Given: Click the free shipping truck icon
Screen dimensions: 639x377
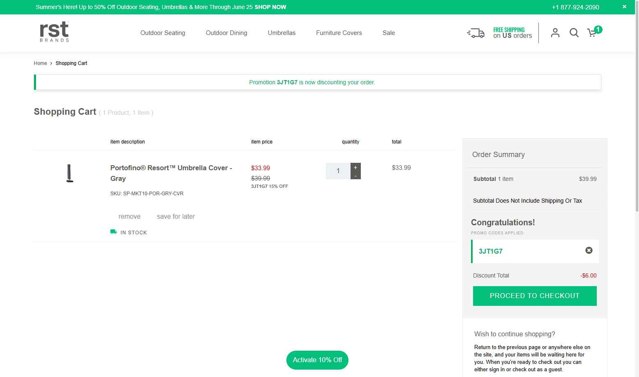Looking at the screenshot, I should pos(476,33).
